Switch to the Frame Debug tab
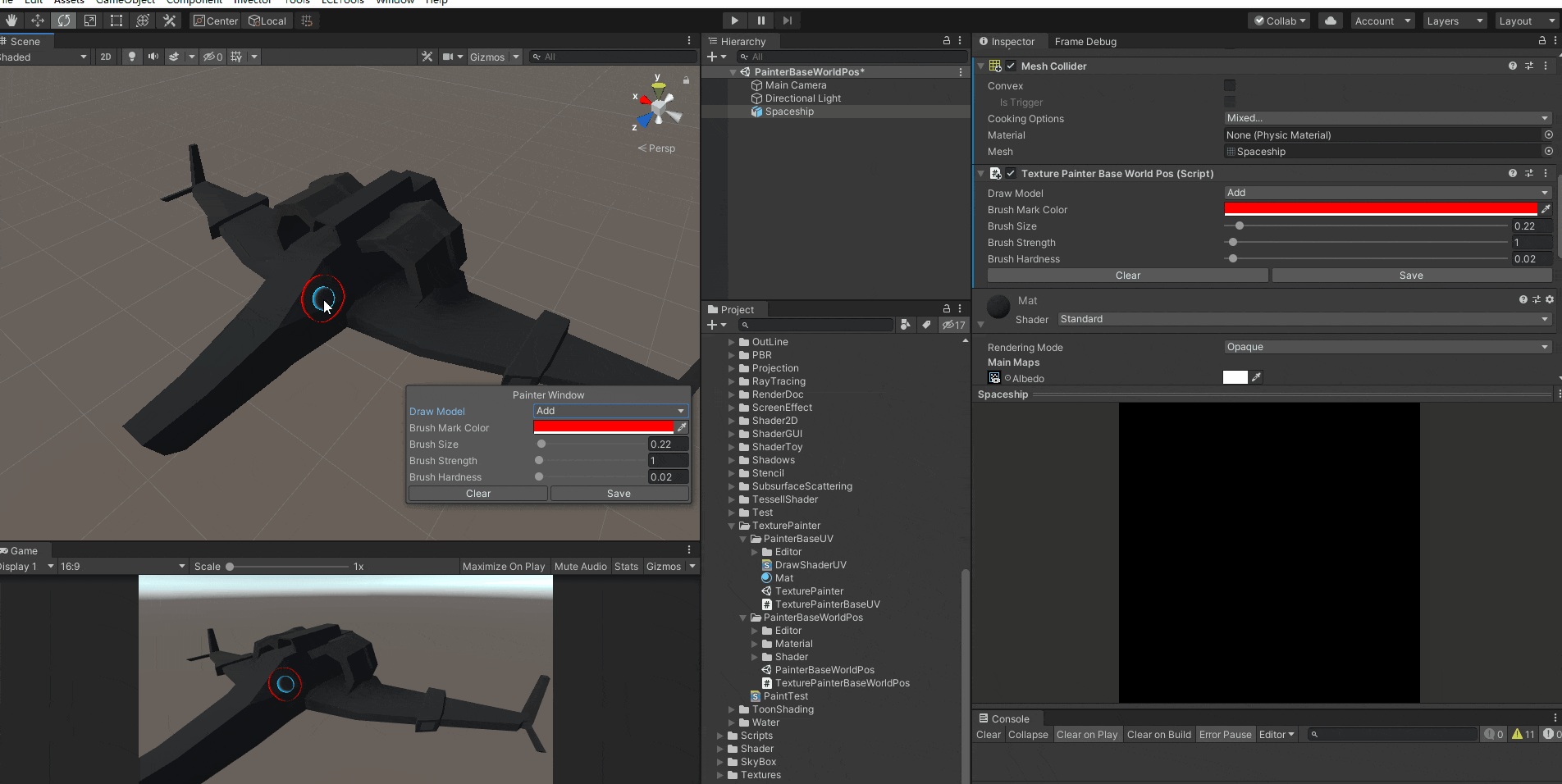The image size is (1562, 784). coord(1085,41)
